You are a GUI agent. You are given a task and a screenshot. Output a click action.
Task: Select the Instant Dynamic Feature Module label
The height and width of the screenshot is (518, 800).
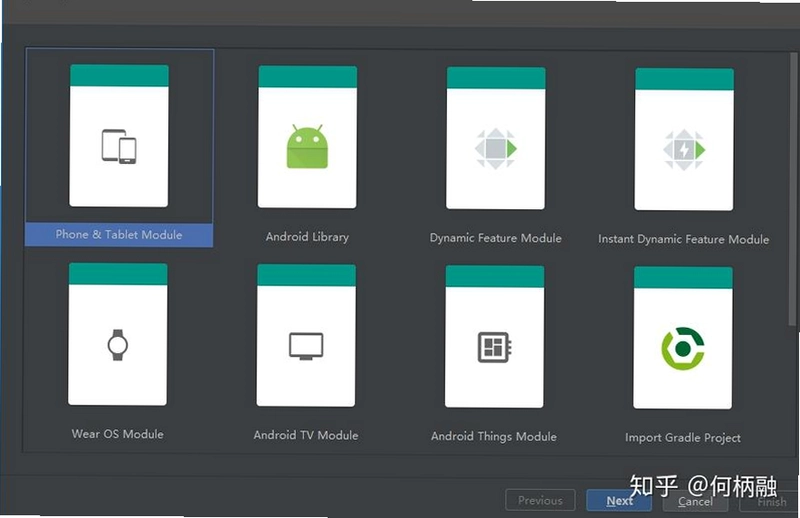coord(684,239)
